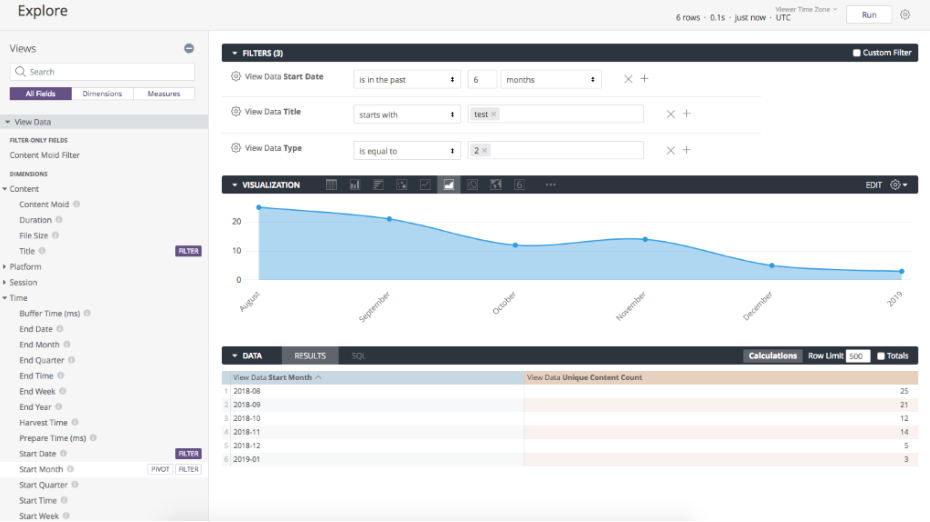This screenshot has height=522, width=930.
Task: Select the map visualization icon
Action: pos(496,185)
